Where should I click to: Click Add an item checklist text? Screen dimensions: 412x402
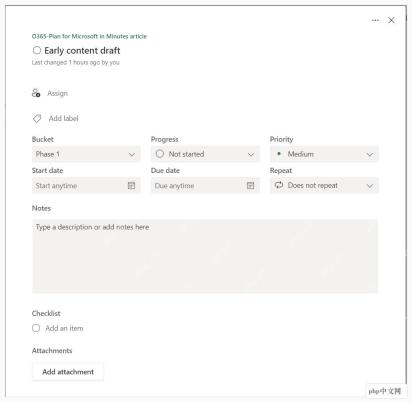pos(64,328)
